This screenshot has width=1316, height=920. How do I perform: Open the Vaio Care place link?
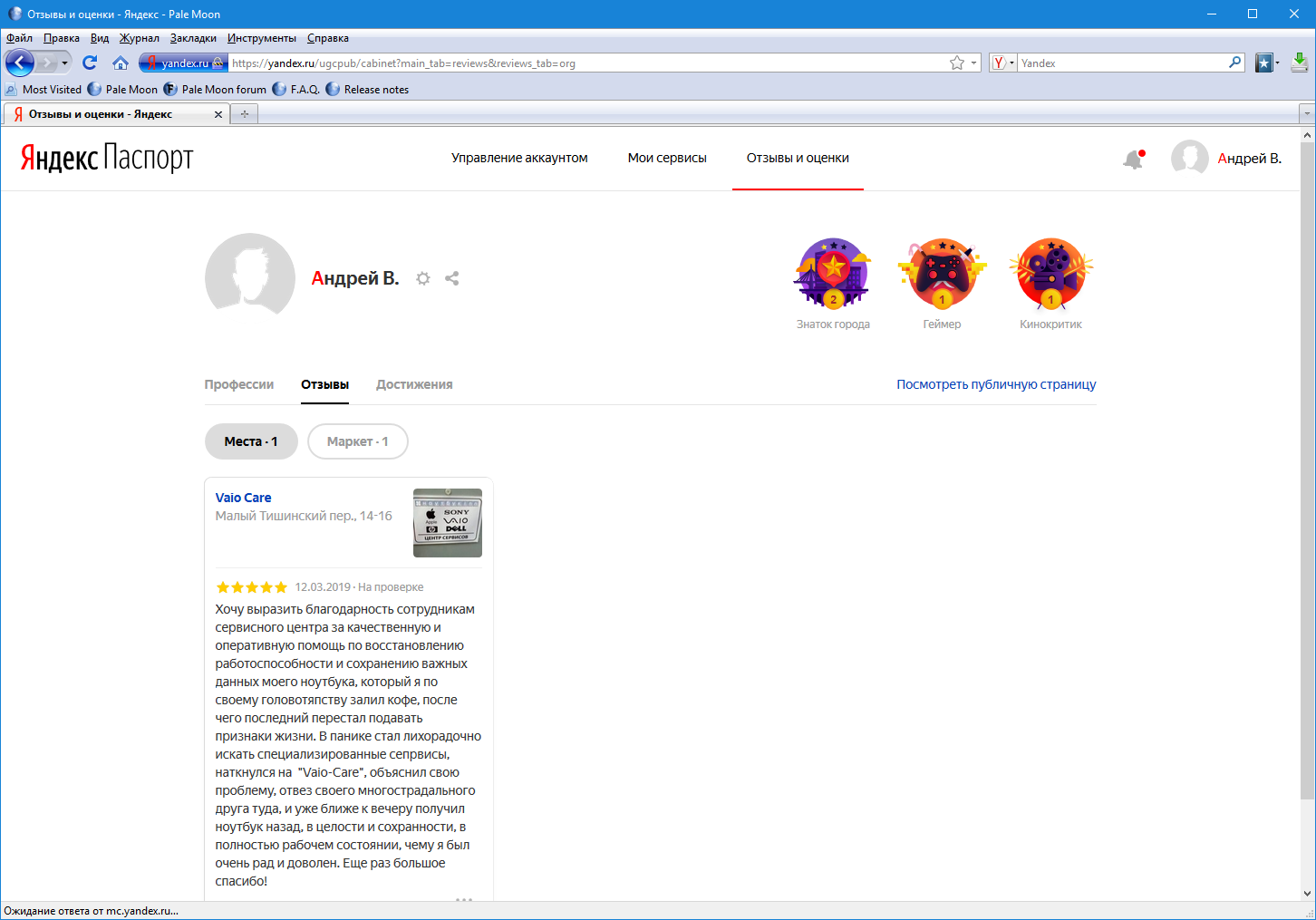coord(243,498)
